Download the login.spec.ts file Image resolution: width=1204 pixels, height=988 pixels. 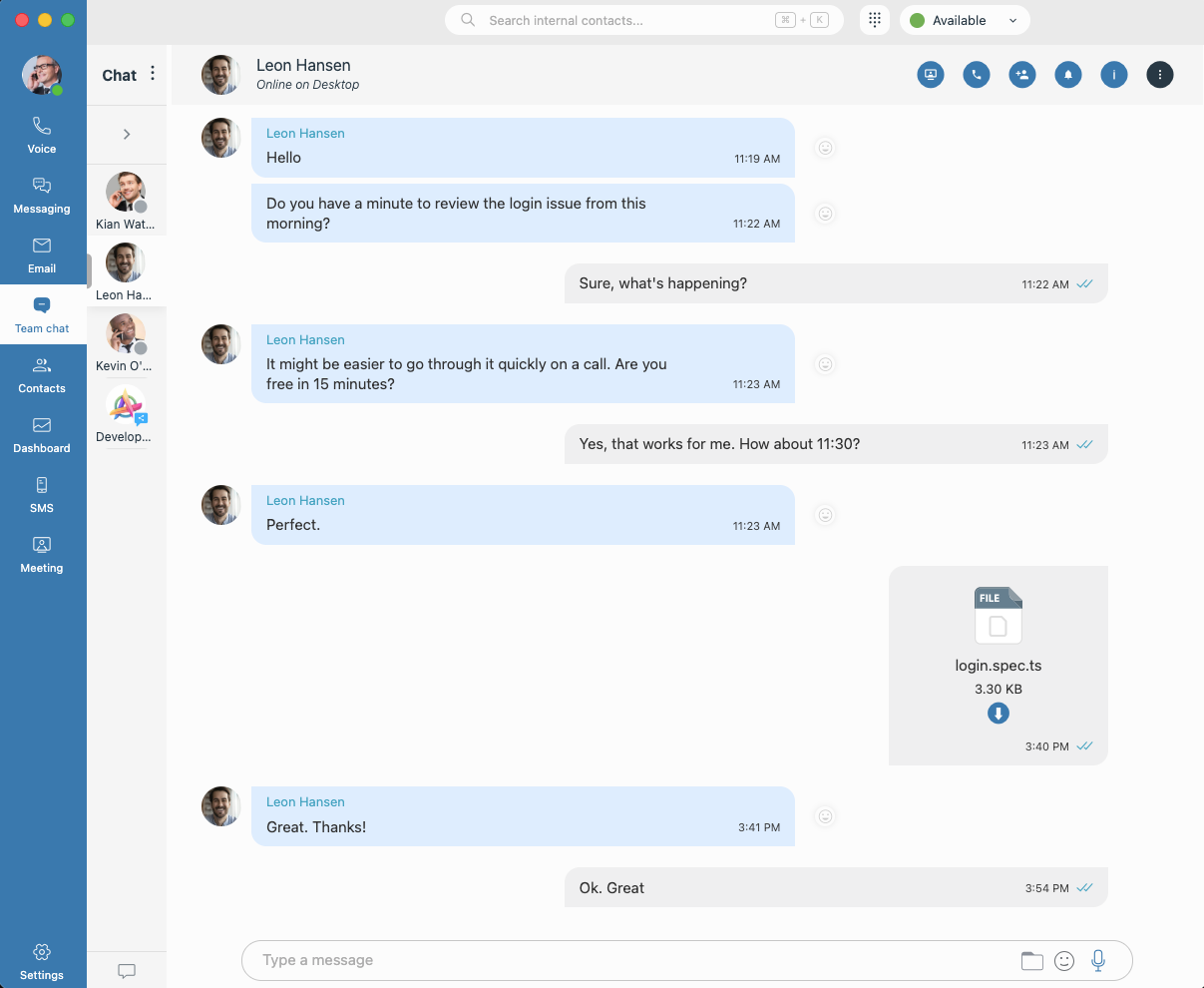[998, 713]
